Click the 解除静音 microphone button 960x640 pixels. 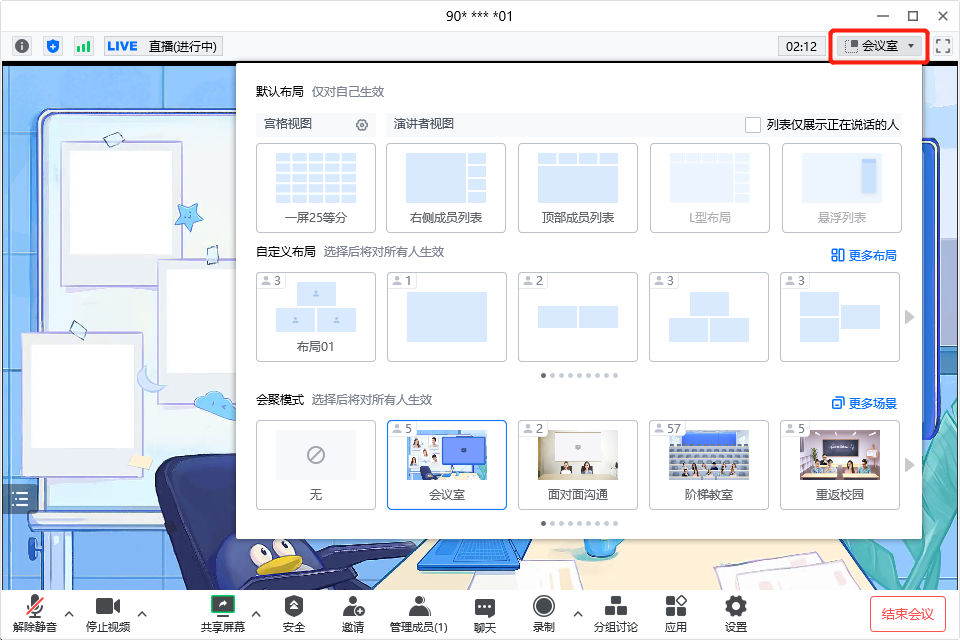(x=35, y=614)
